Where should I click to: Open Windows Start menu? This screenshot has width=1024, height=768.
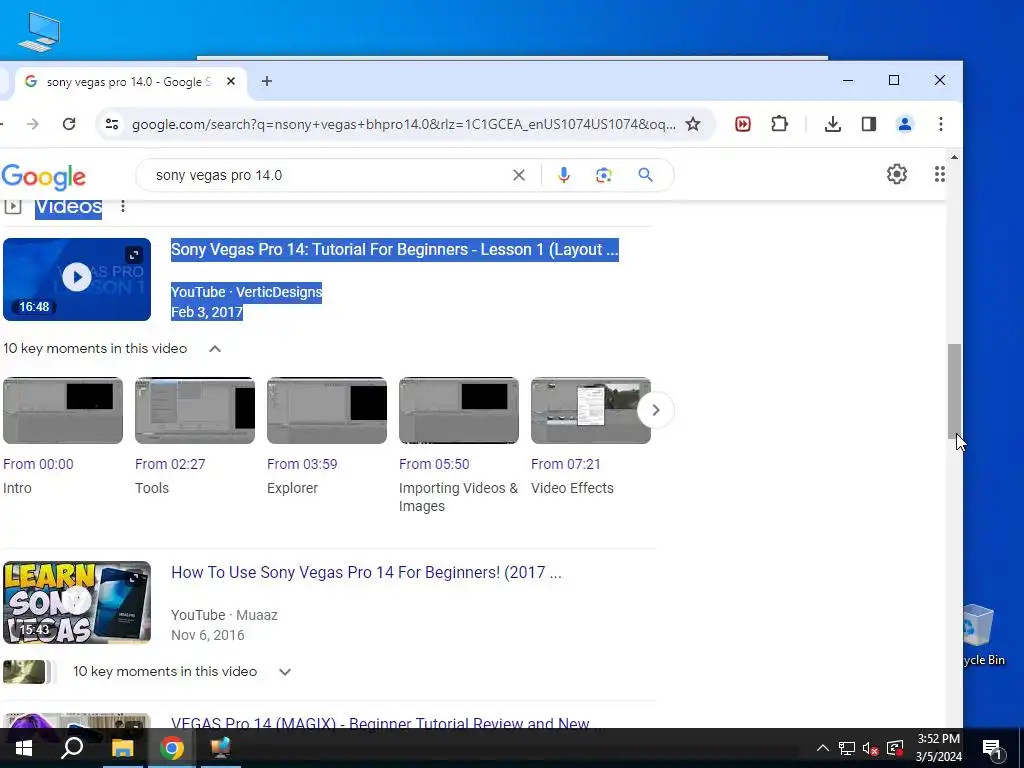(24, 748)
